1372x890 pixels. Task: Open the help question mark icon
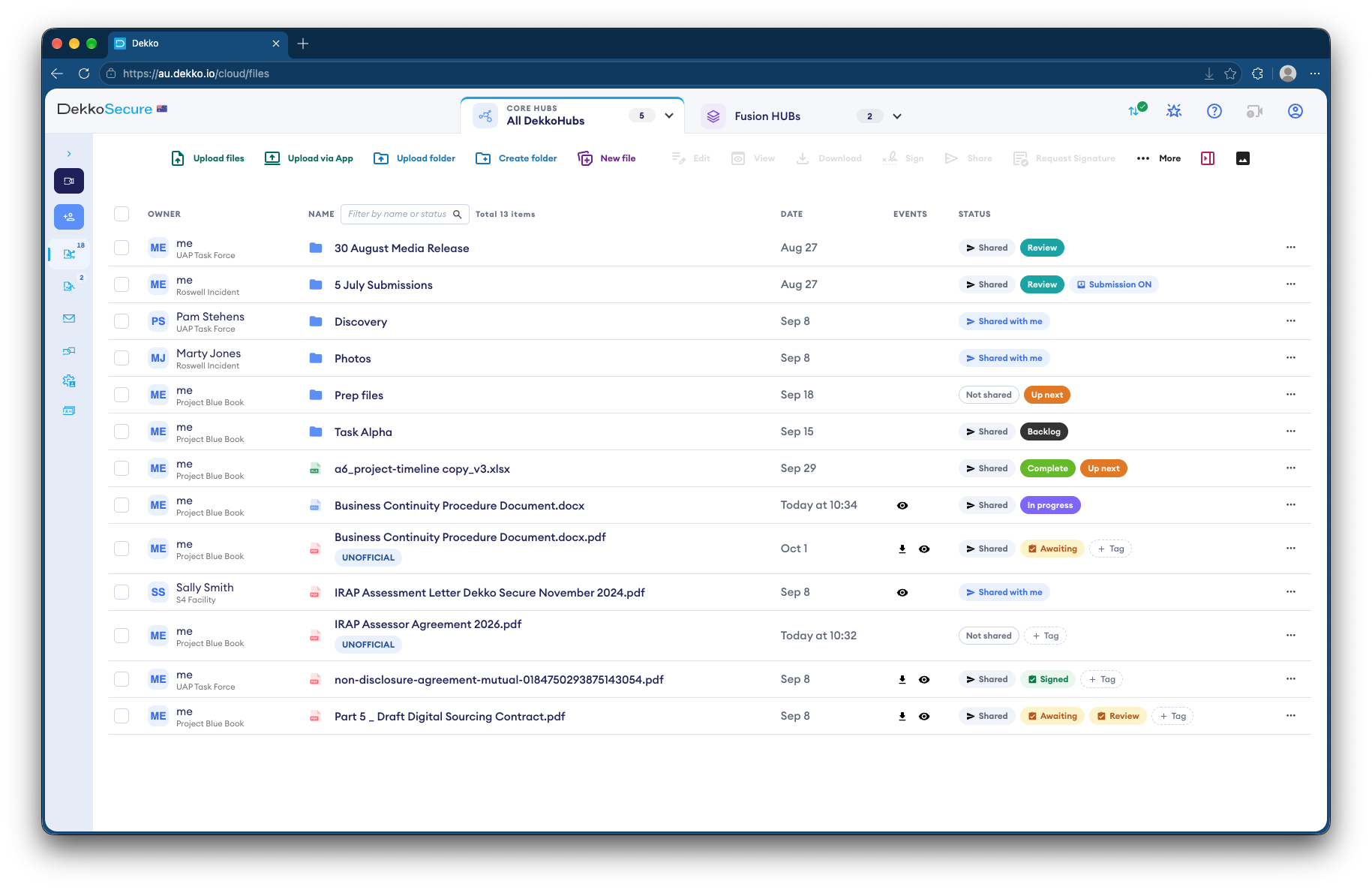tap(1214, 111)
